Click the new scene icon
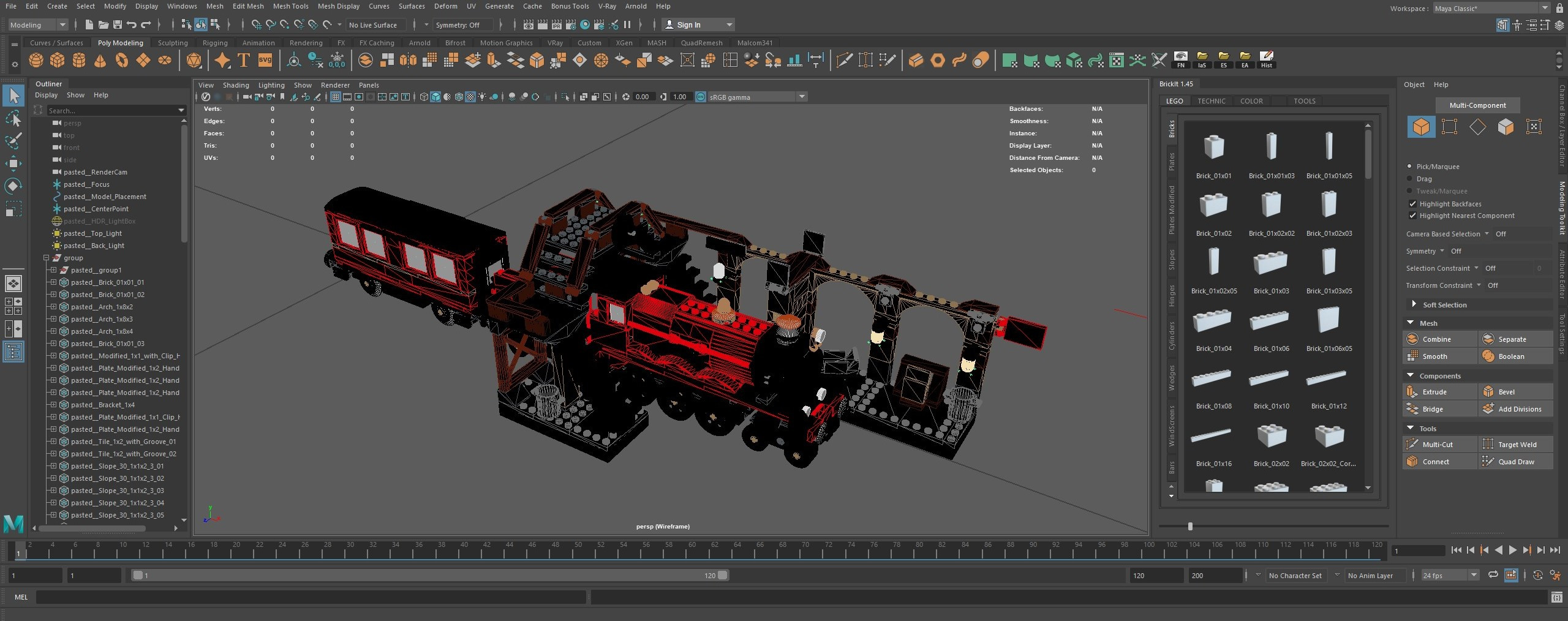This screenshot has height=621, width=1568. [x=89, y=24]
